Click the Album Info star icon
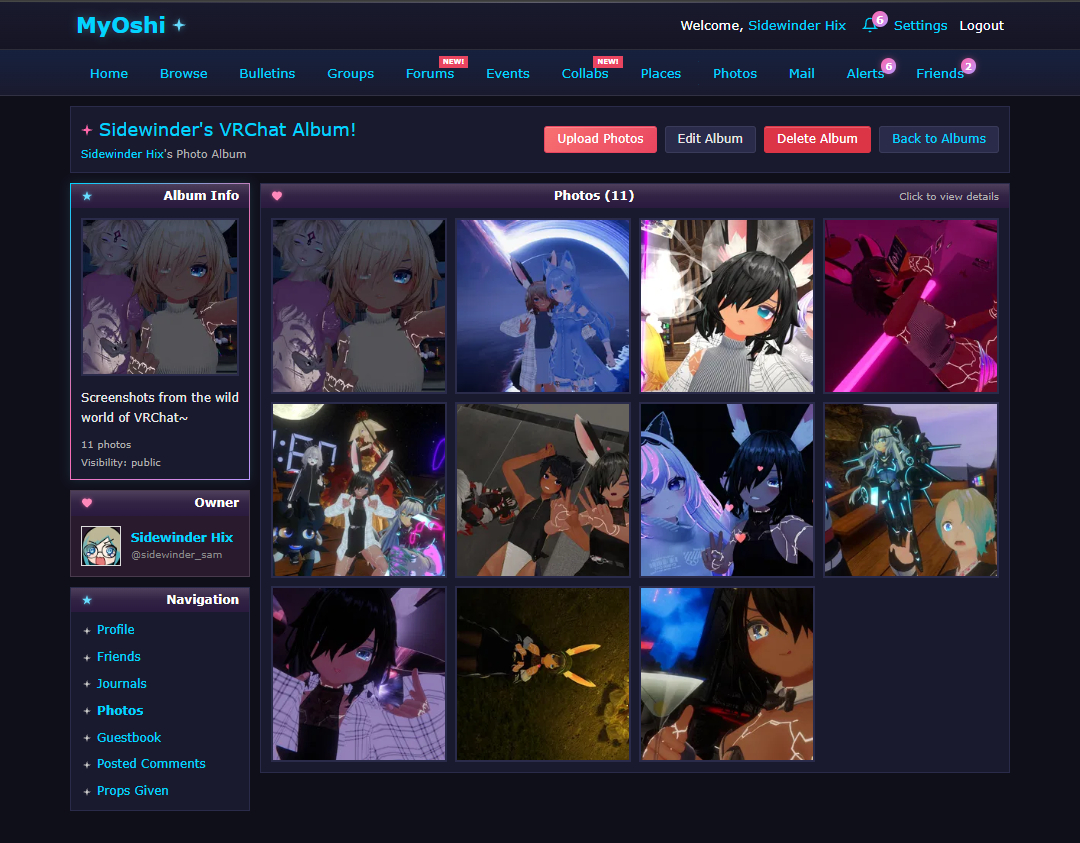The height and width of the screenshot is (843, 1080). click(x=87, y=196)
